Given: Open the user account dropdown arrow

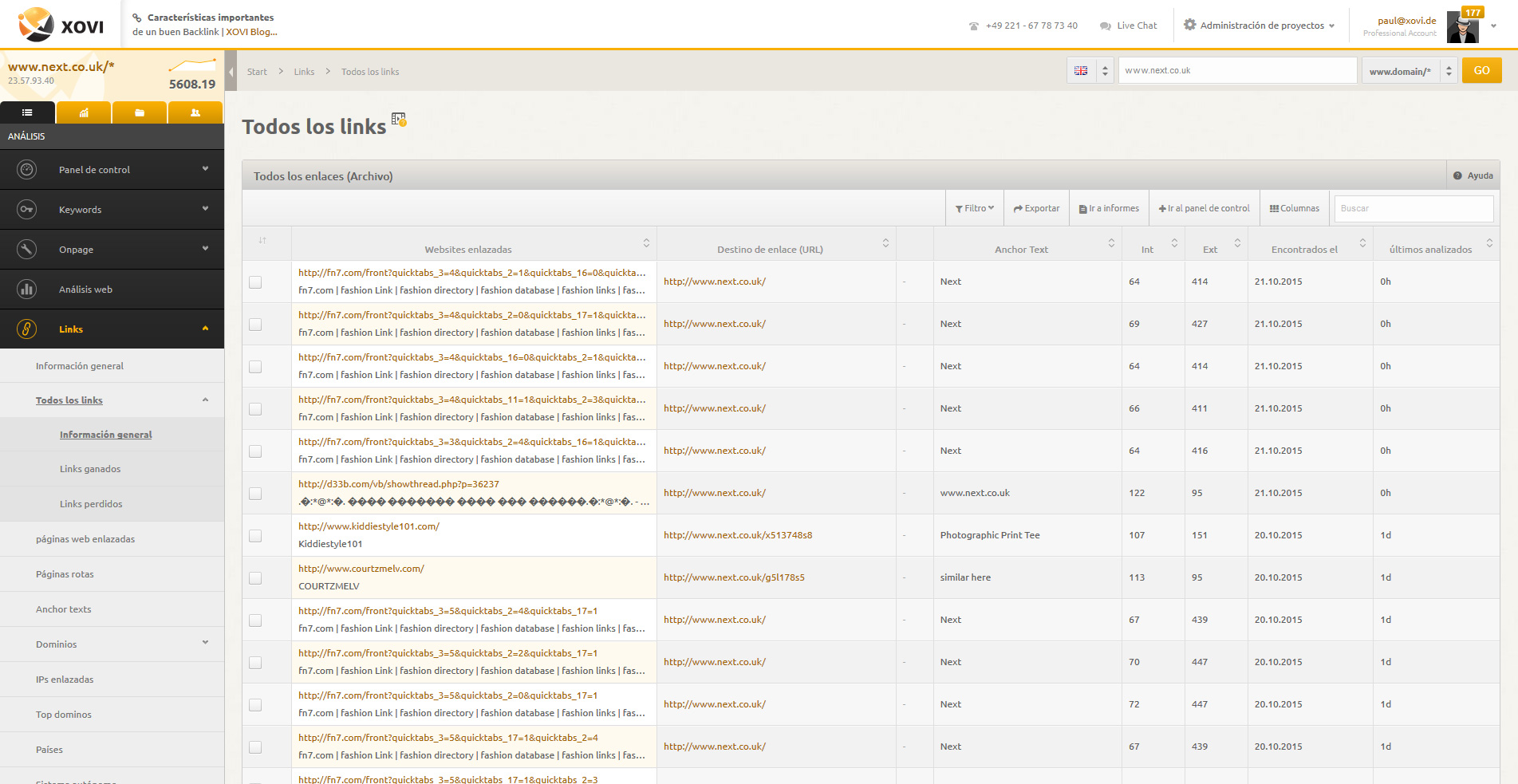Looking at the screenshot, I should click(1493, 26).
